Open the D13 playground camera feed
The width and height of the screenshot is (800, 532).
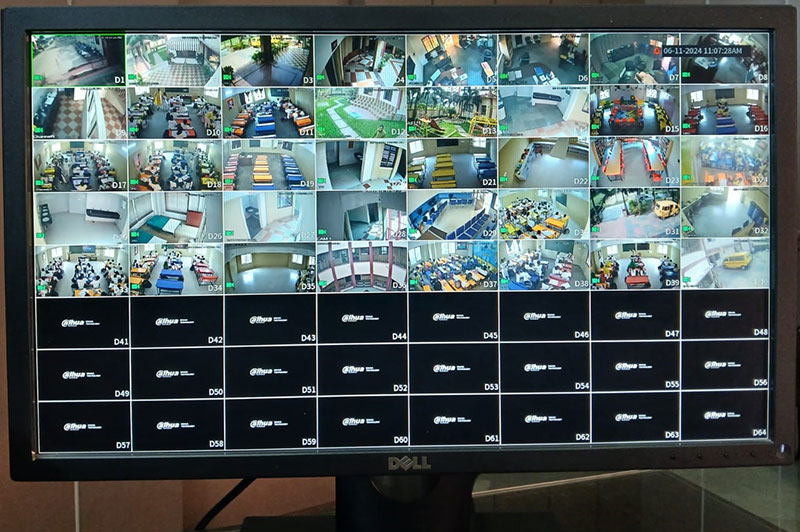tap(451, 111)
